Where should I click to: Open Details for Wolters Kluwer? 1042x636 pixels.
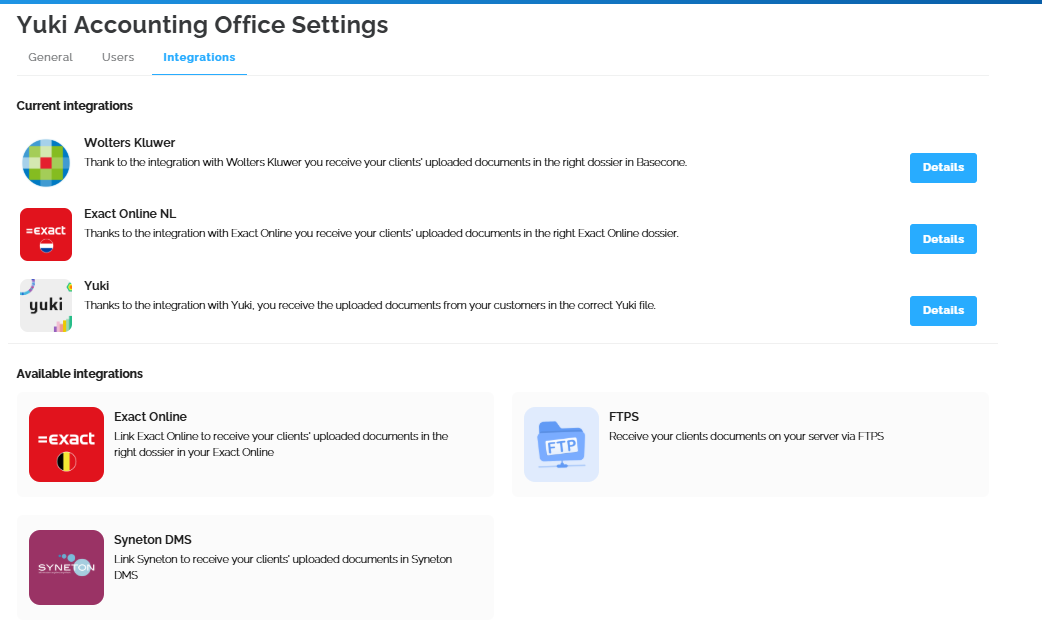[943, 167]
